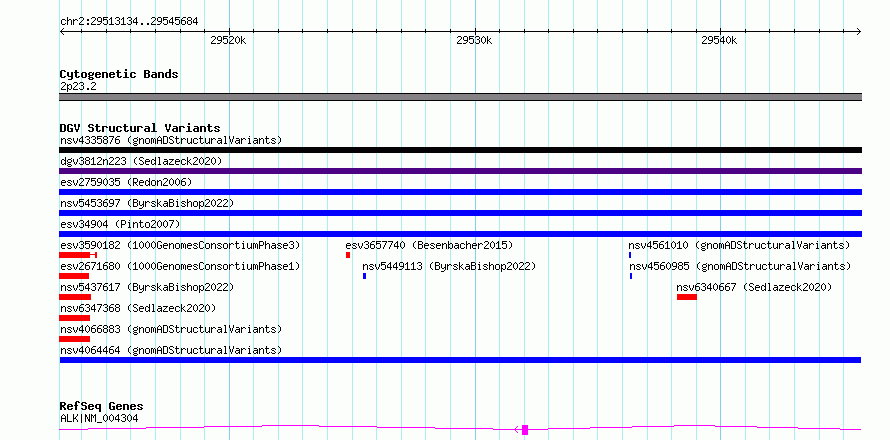
Task: Click red bar under nsv5437617
Action: click(x=75, y=297)
